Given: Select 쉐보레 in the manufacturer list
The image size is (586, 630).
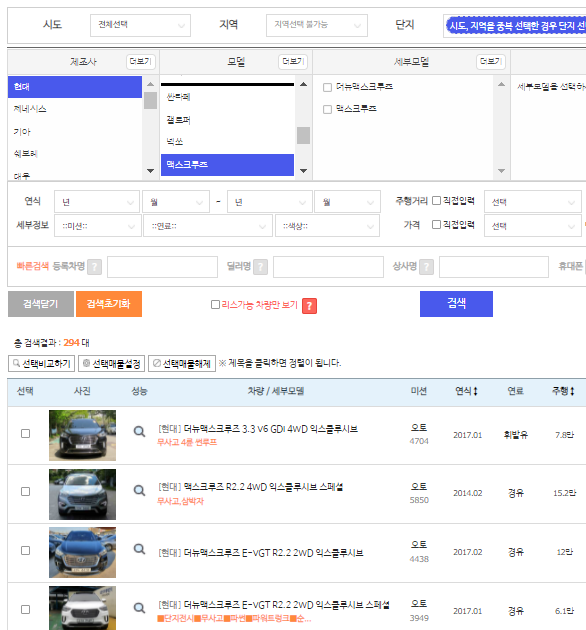Looking at the screenshot, I should (75, 153).
